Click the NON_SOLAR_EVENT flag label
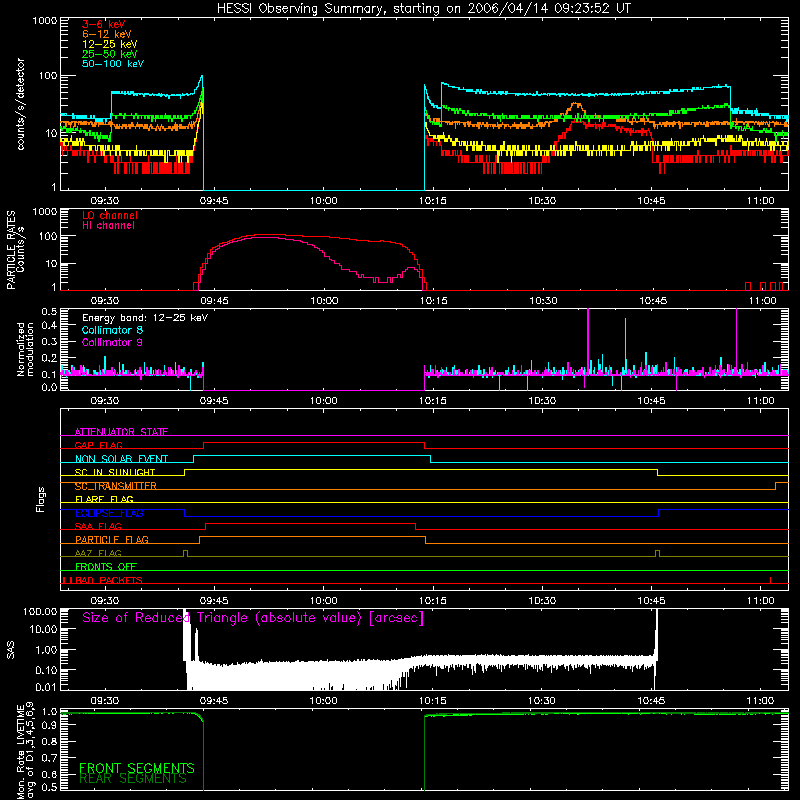 [x=121, y=458]
